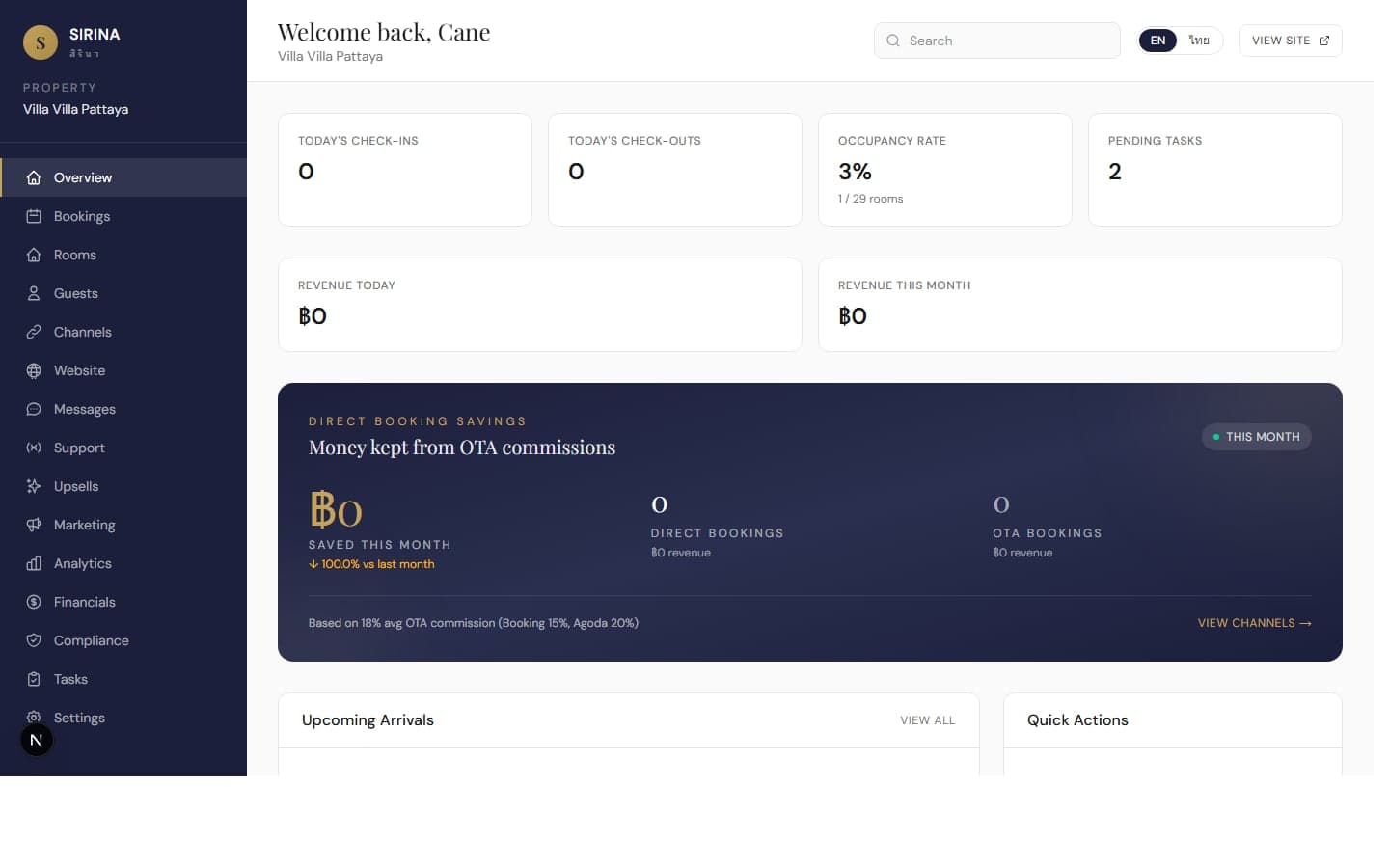Screen dimensions: 1389x868
Task: Click the Upsells sparkle icon
Action: click(x=34, y=486)
